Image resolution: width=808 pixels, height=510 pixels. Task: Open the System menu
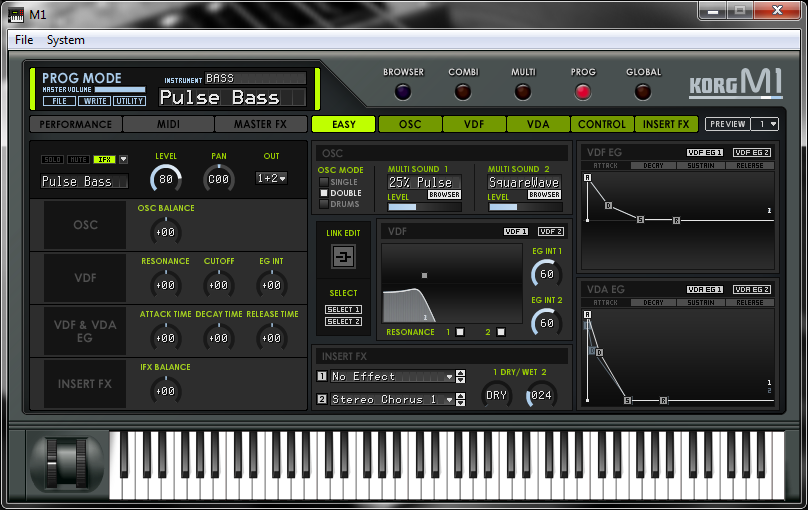pos(65,40)
